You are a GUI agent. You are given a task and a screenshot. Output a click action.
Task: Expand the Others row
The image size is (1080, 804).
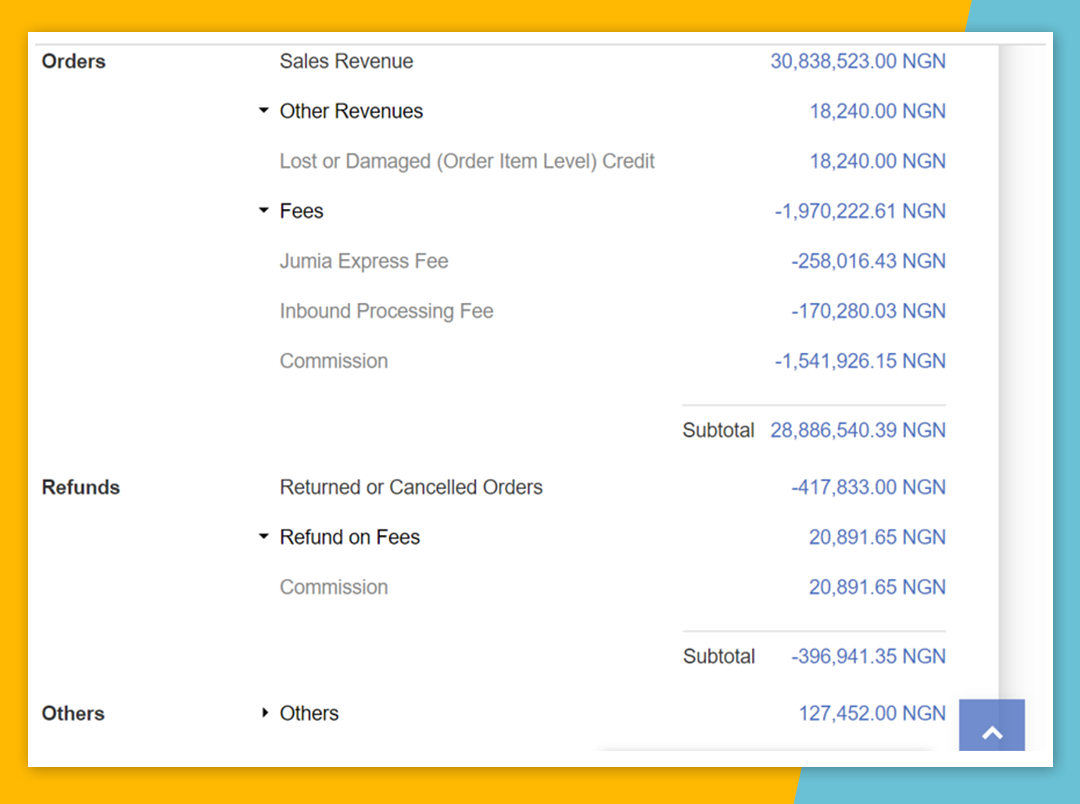[x=264, y=713]
